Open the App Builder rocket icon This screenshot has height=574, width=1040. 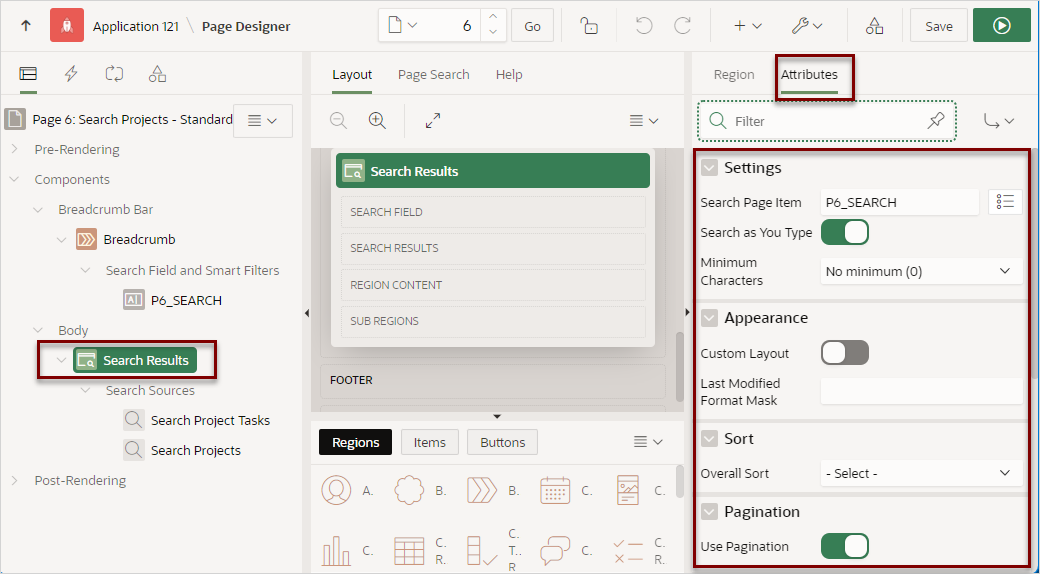67,26
